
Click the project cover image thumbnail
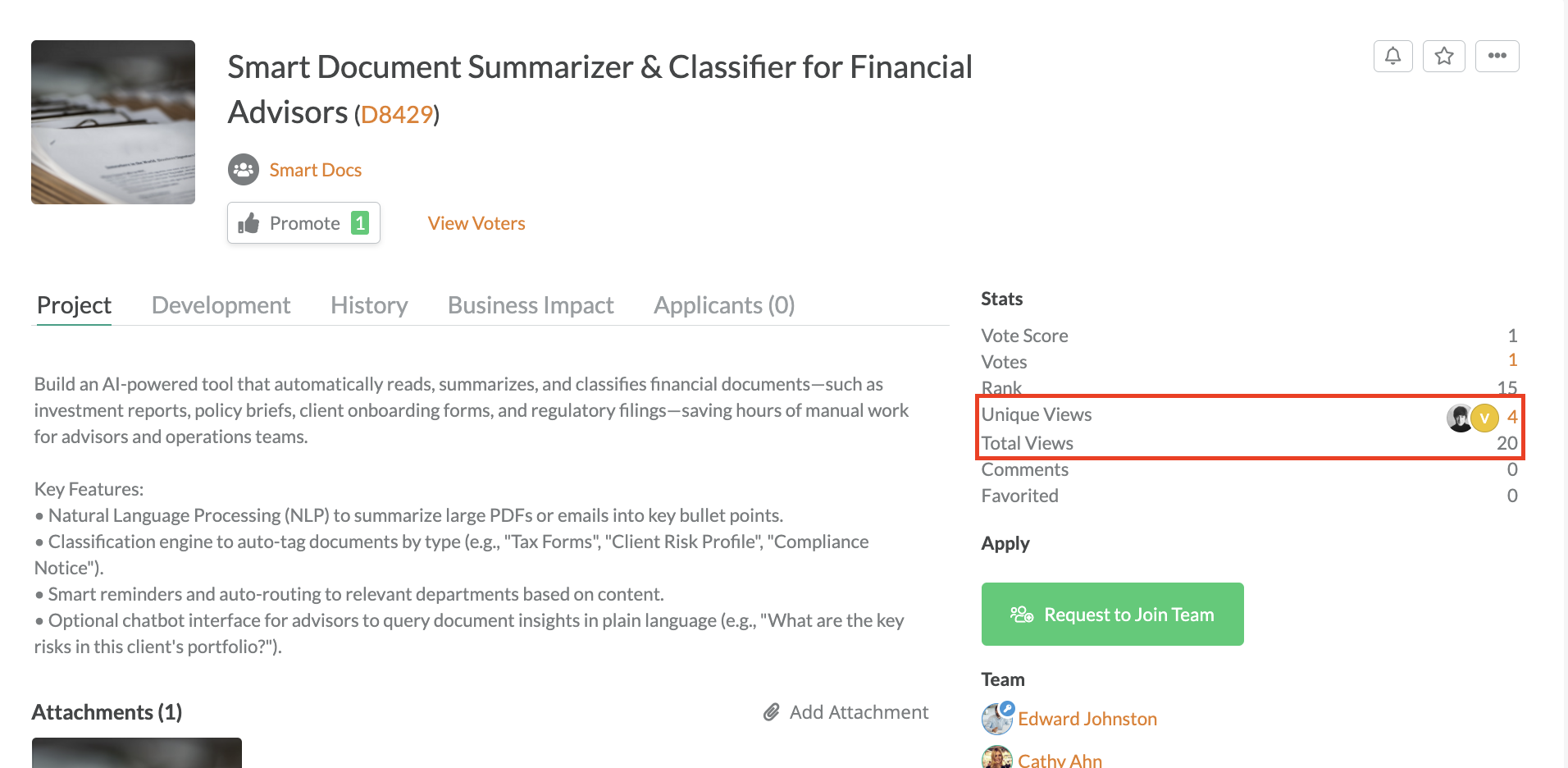pos(113,122)
